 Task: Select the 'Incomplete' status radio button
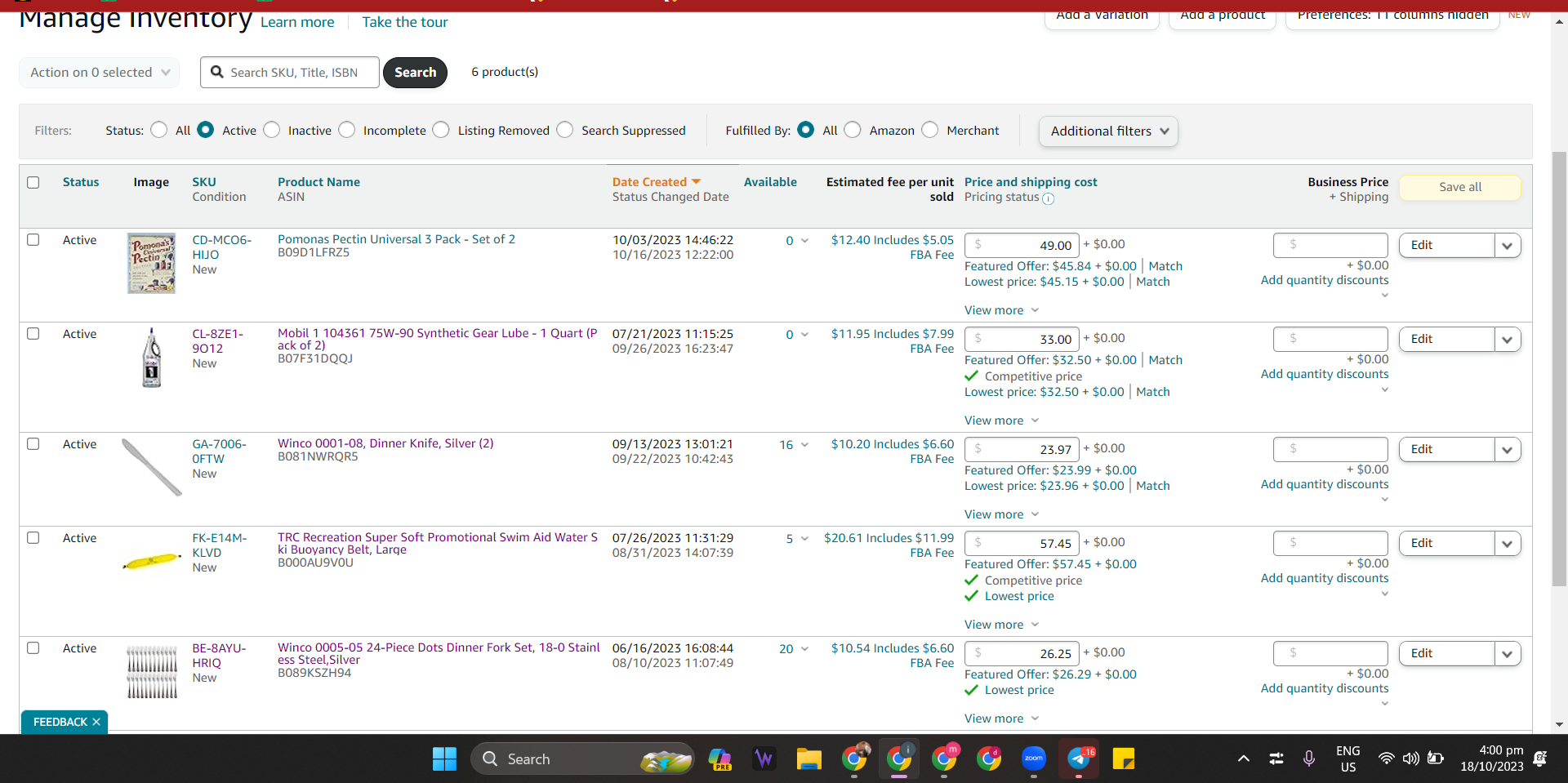347,130
